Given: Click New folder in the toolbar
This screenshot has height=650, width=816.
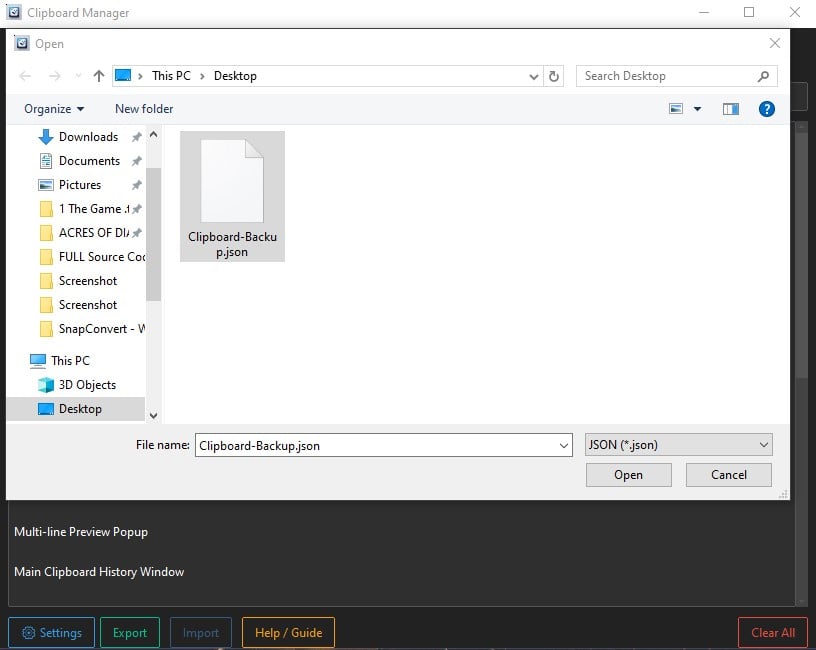Looking at the screenshot, I should (x=143, y=108).
